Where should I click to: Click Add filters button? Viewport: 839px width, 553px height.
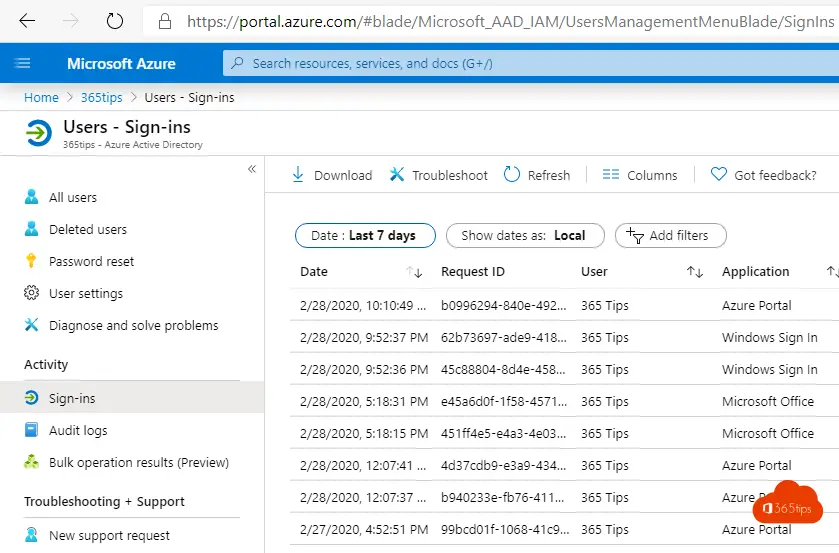[670, 236]
